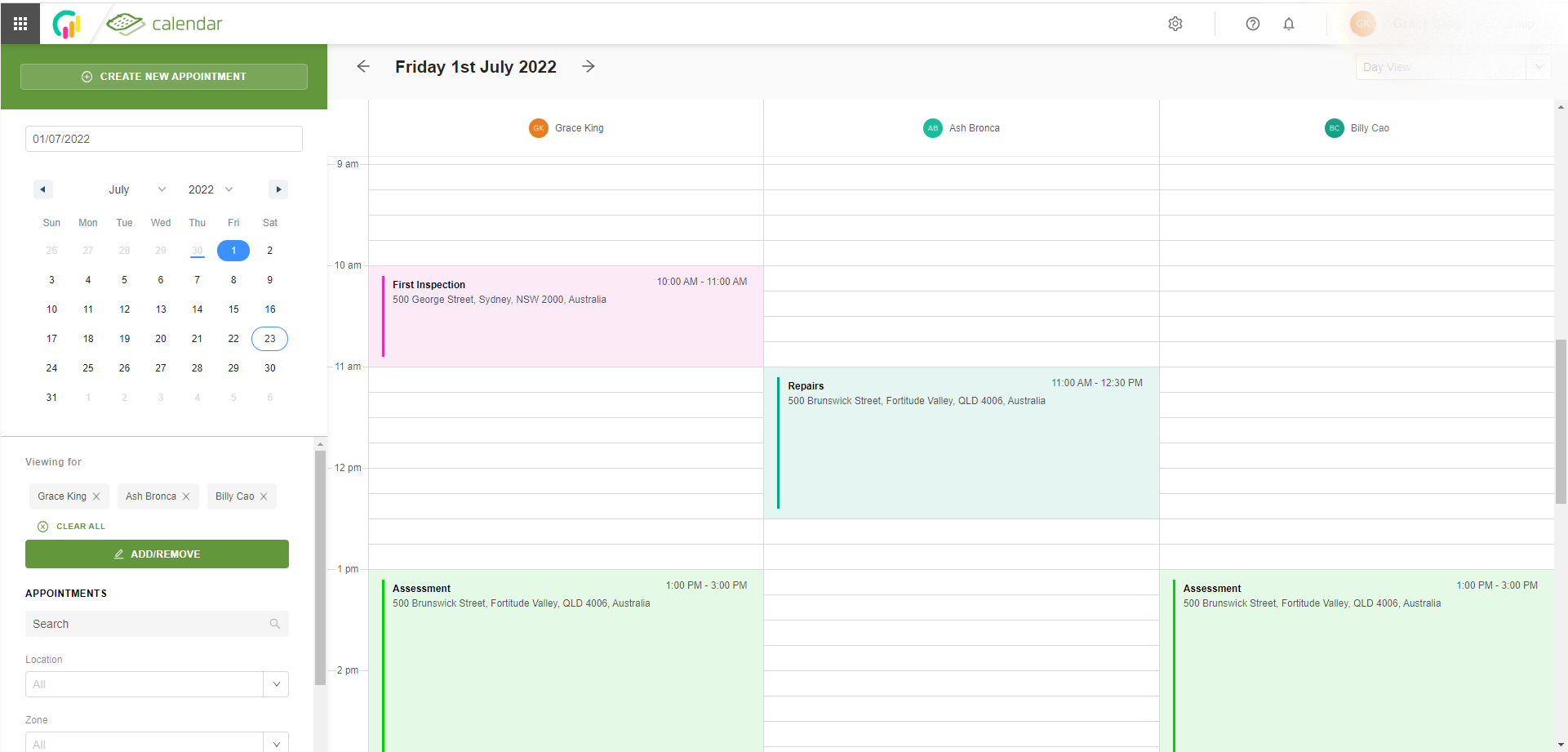Open the Add/Remove staff button
The height and width of the screenshot is (752, 1568).
(x=157, y=554)
